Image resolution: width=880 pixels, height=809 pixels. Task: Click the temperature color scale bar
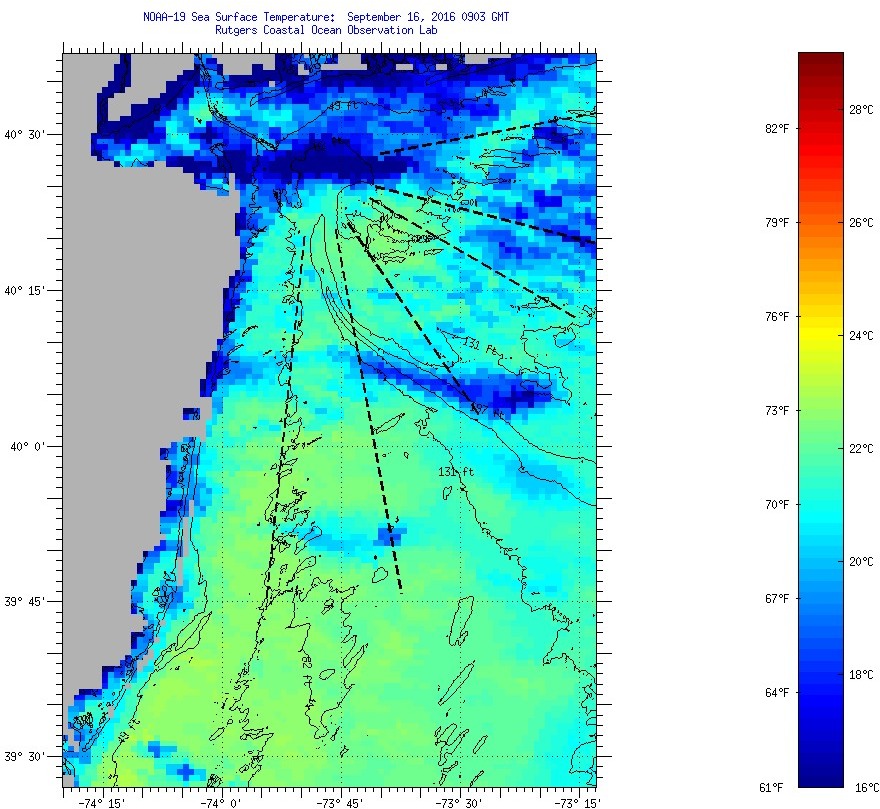point(821,420)
